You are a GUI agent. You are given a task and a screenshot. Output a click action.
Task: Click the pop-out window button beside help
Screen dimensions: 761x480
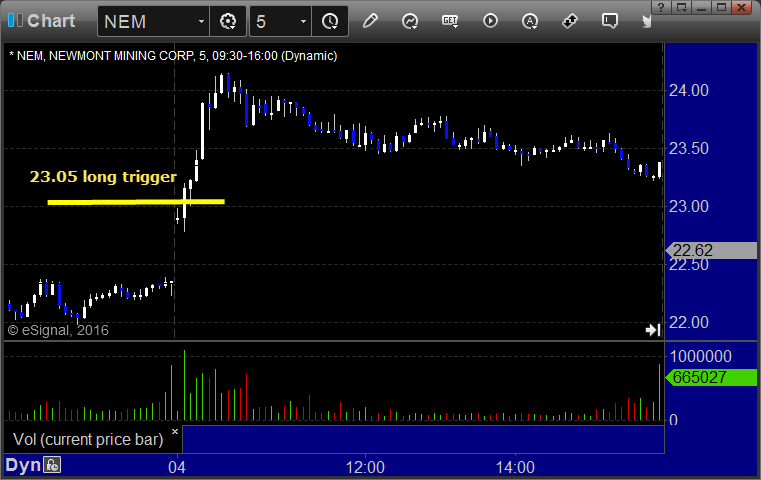click(682, 7)
